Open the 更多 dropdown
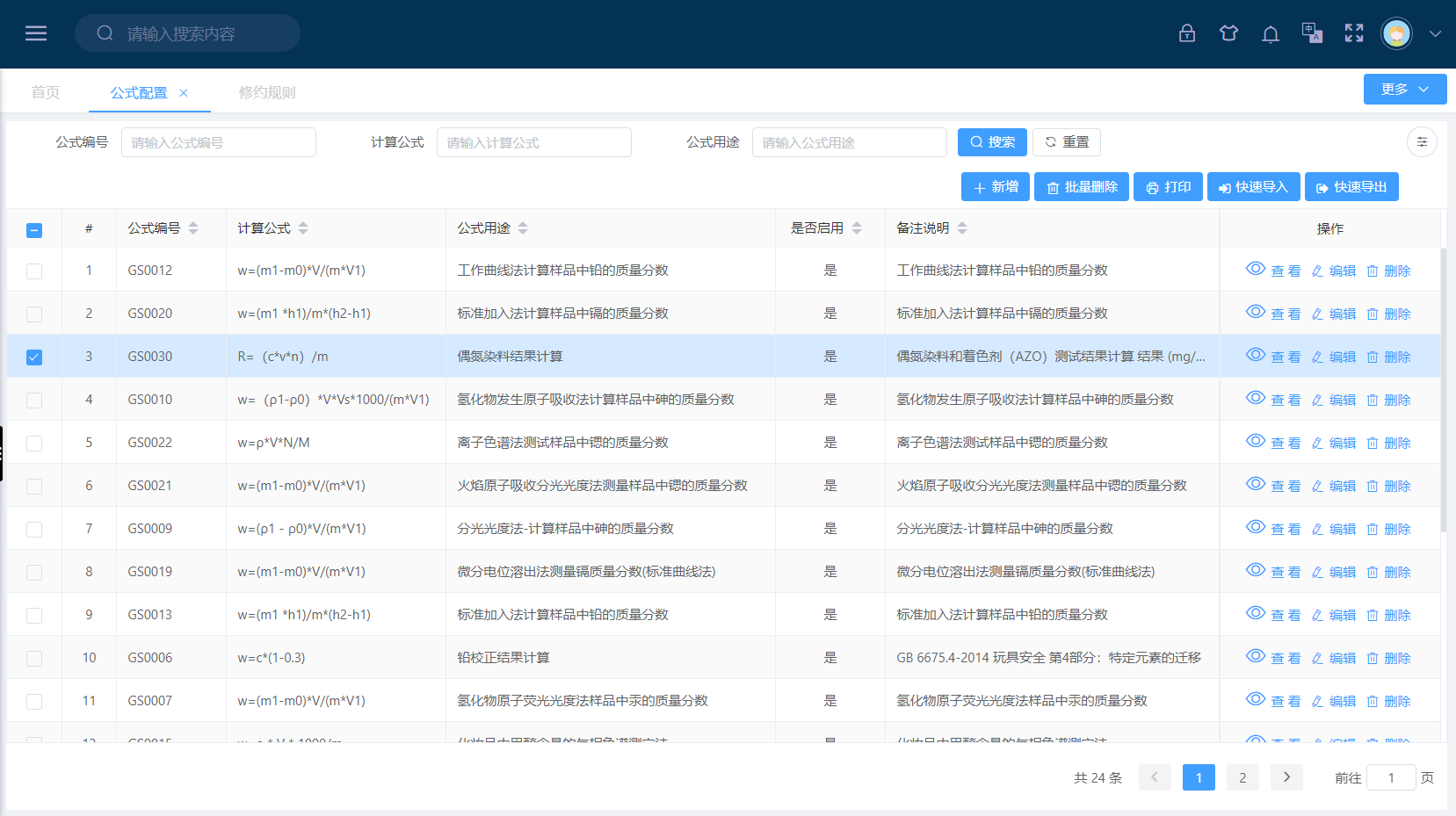This screenshot has width=1456, height=816. coord(1405,90)
